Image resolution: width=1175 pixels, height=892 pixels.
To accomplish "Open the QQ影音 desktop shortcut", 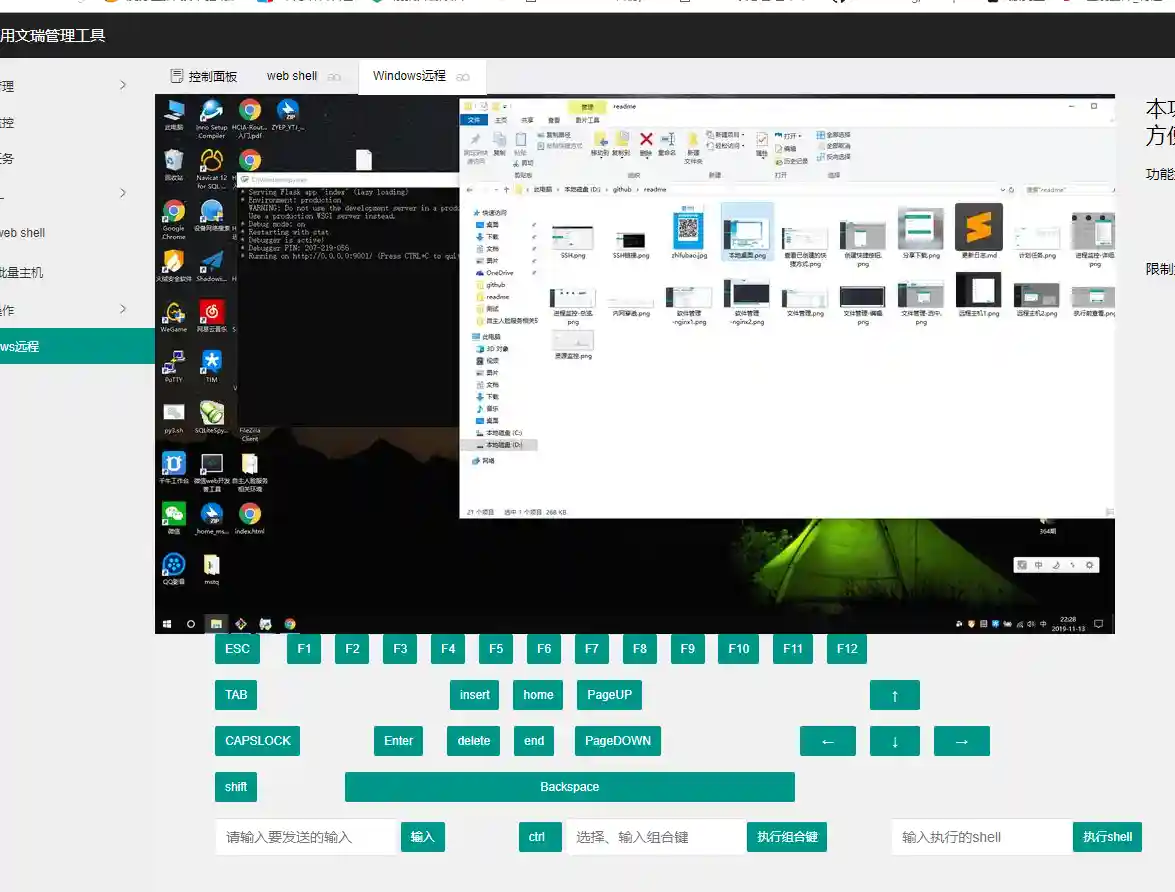I will tap(173, 569).
